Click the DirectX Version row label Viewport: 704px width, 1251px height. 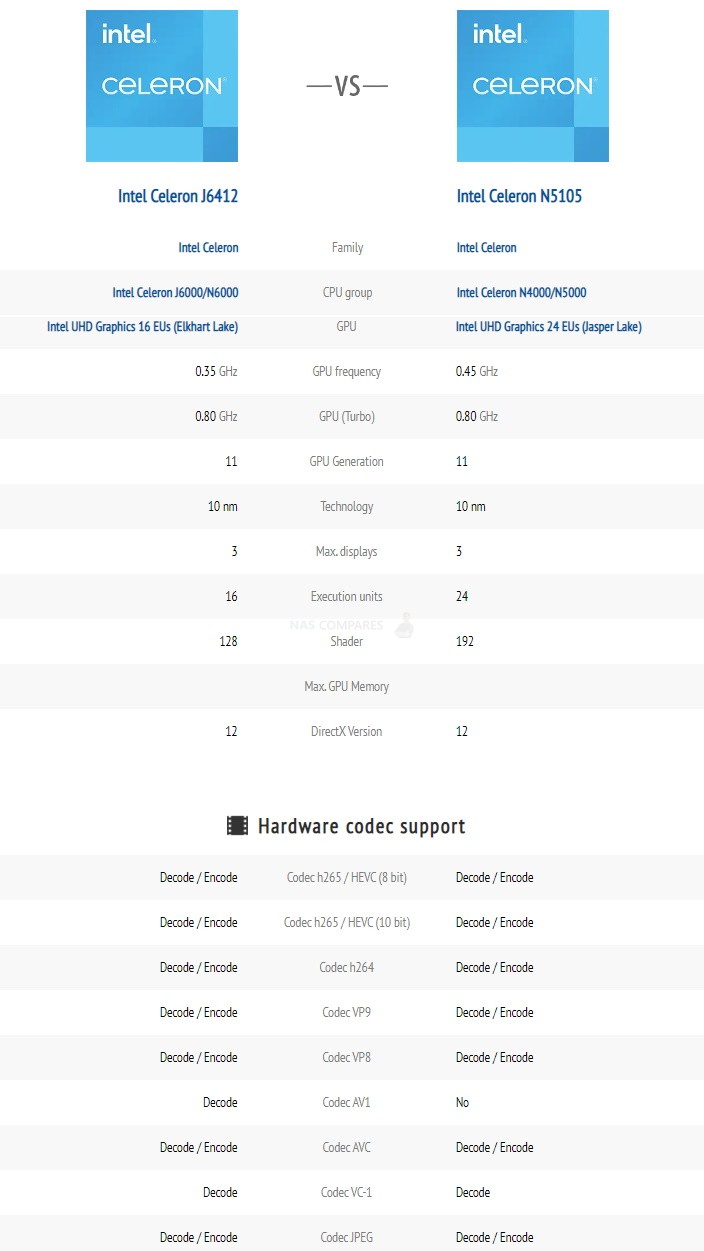(x=347, y=732)
